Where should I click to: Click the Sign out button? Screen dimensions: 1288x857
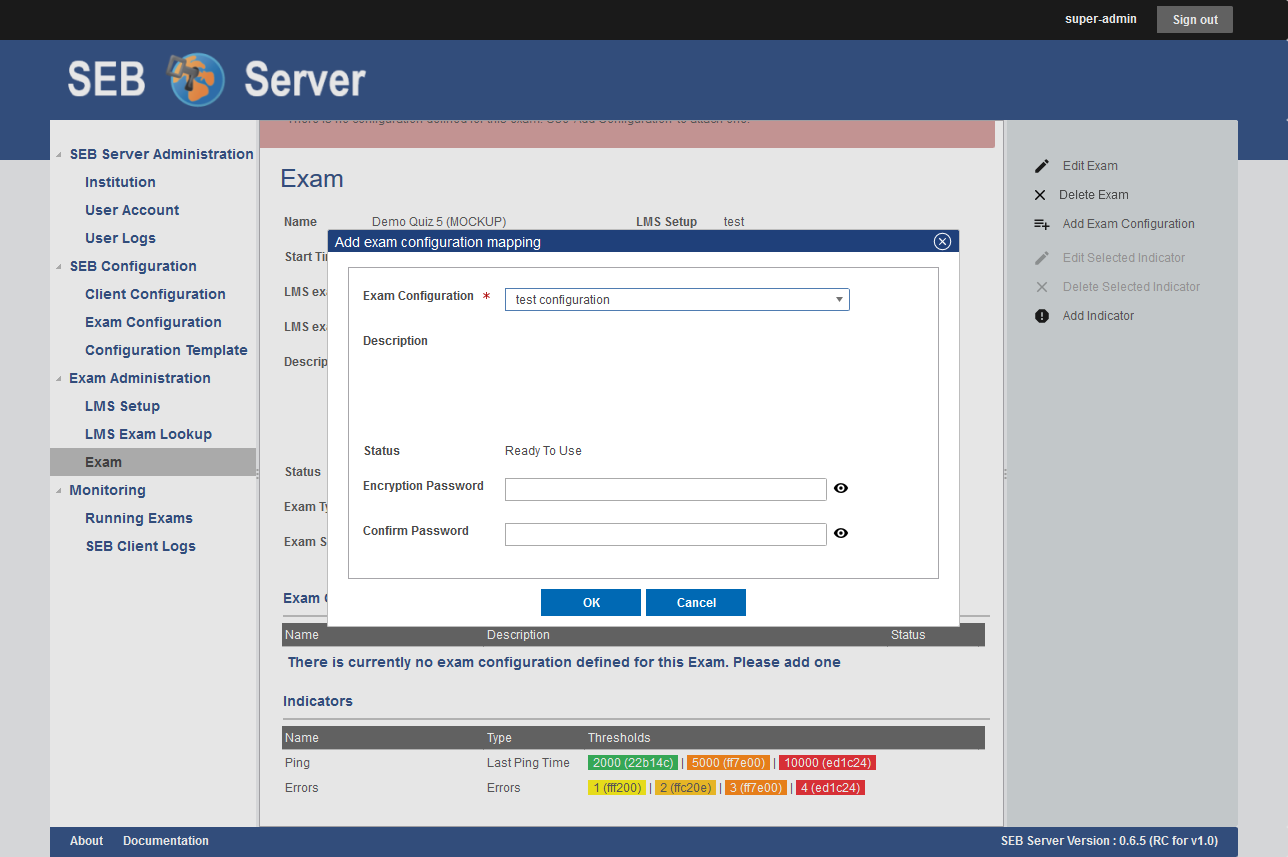[x=1194, y=20]
